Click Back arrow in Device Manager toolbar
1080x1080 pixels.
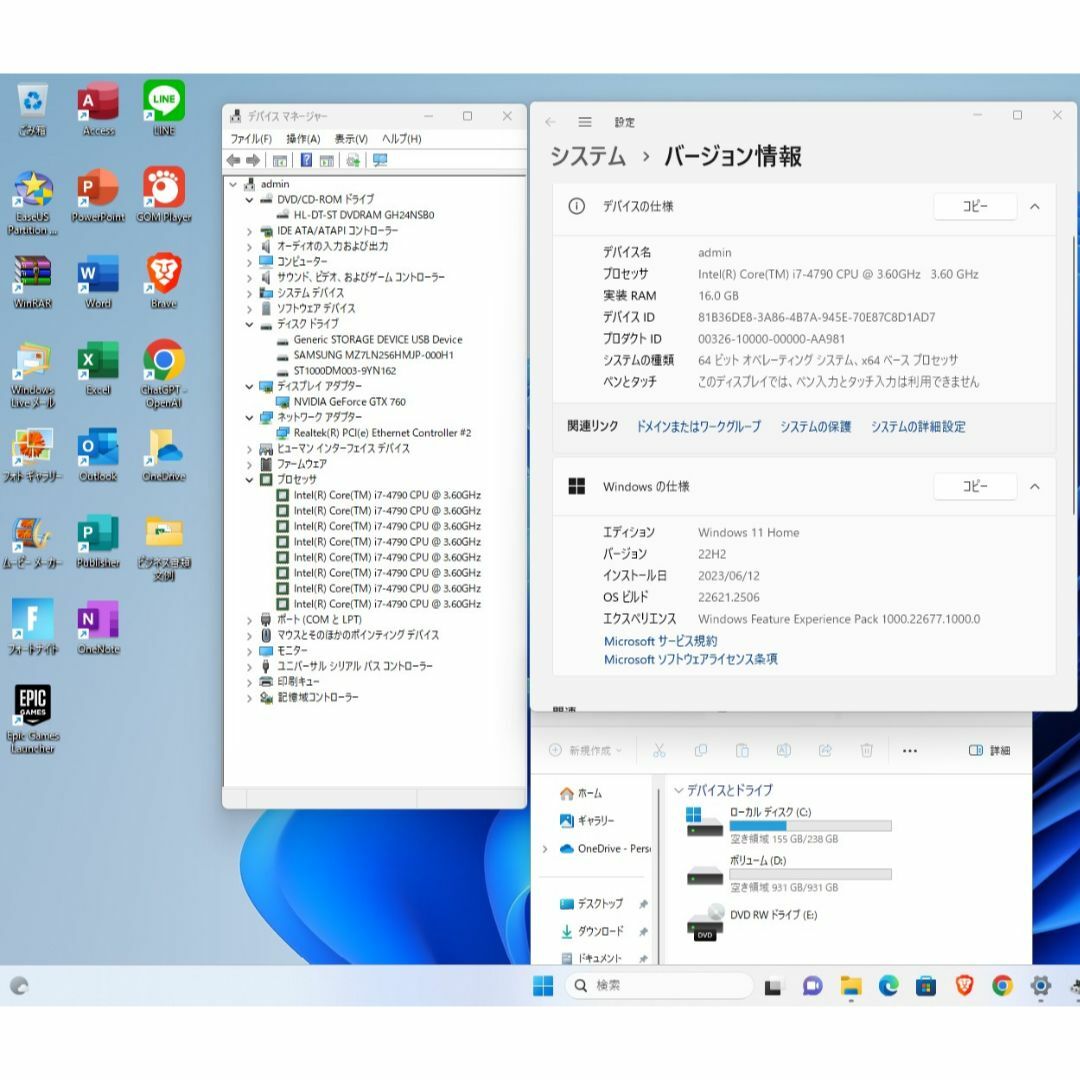tap(233, 160)
